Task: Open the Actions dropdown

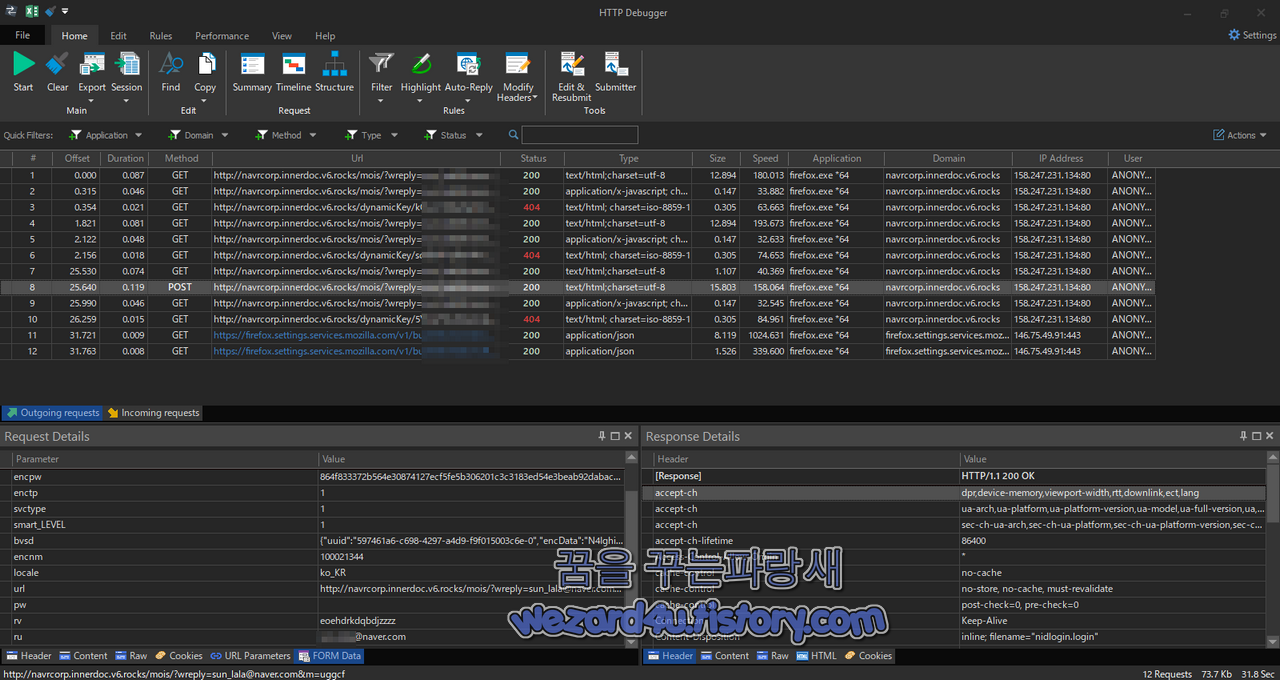Action: pyautogui.click(x=1240, y=135)
